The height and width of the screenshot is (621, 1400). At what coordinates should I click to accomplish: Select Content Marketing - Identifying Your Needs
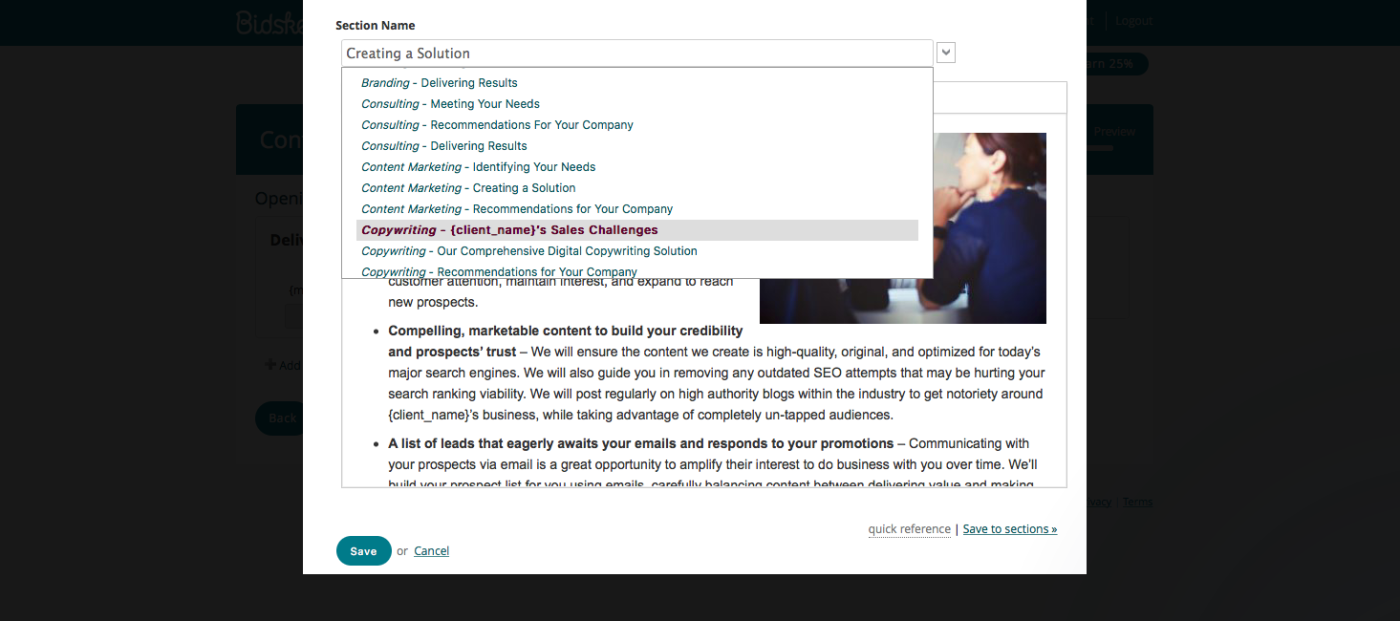pyautogui.click(x=478, y=167)
